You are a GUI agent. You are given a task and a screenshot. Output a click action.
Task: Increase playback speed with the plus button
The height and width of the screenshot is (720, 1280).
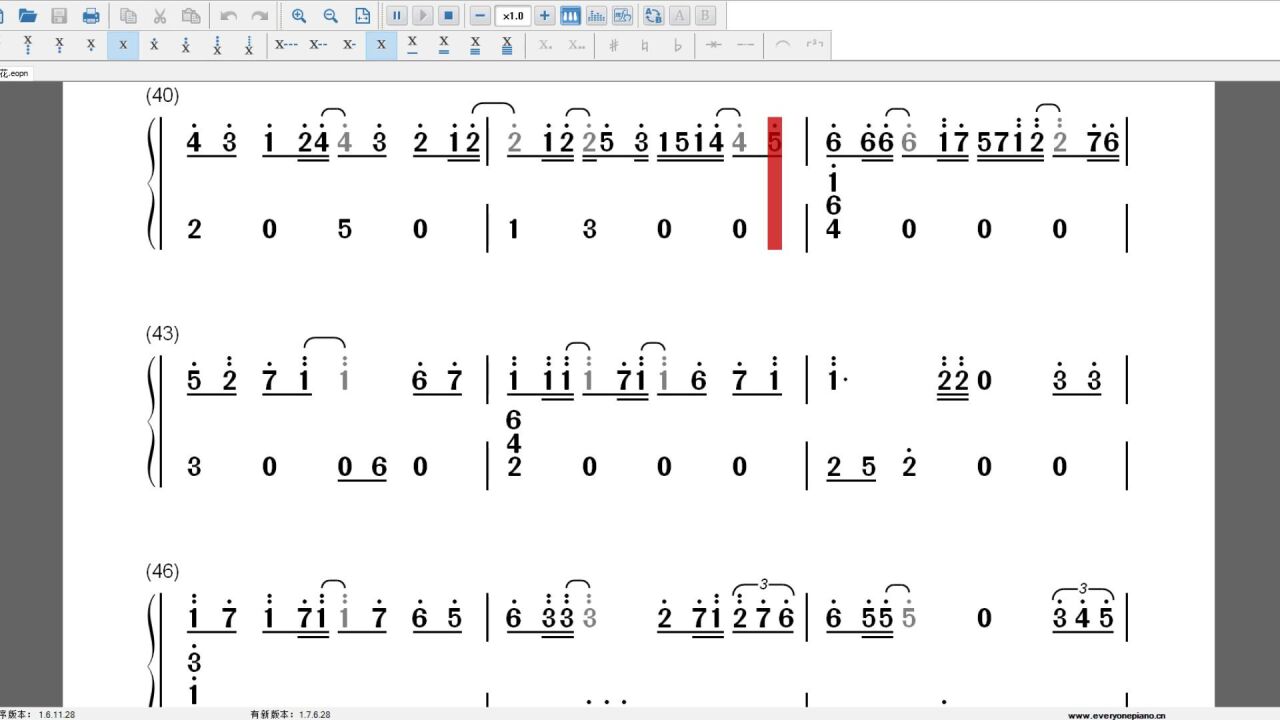tap(545, 15)
